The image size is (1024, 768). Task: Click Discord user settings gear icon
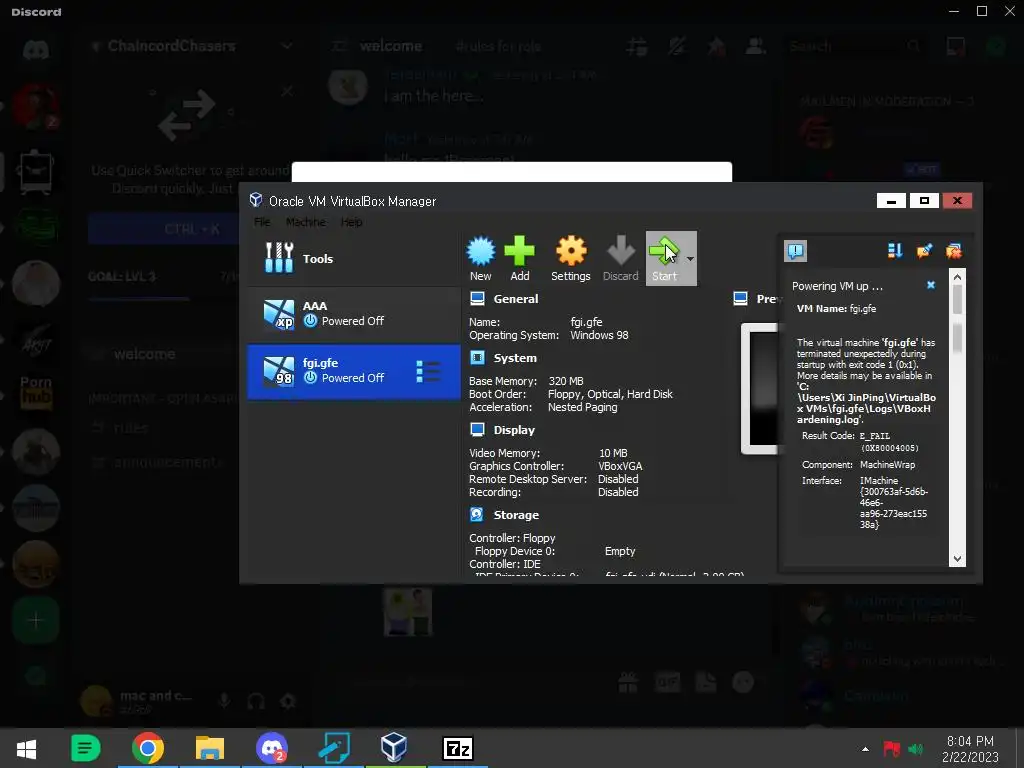[x=288, y=701]
